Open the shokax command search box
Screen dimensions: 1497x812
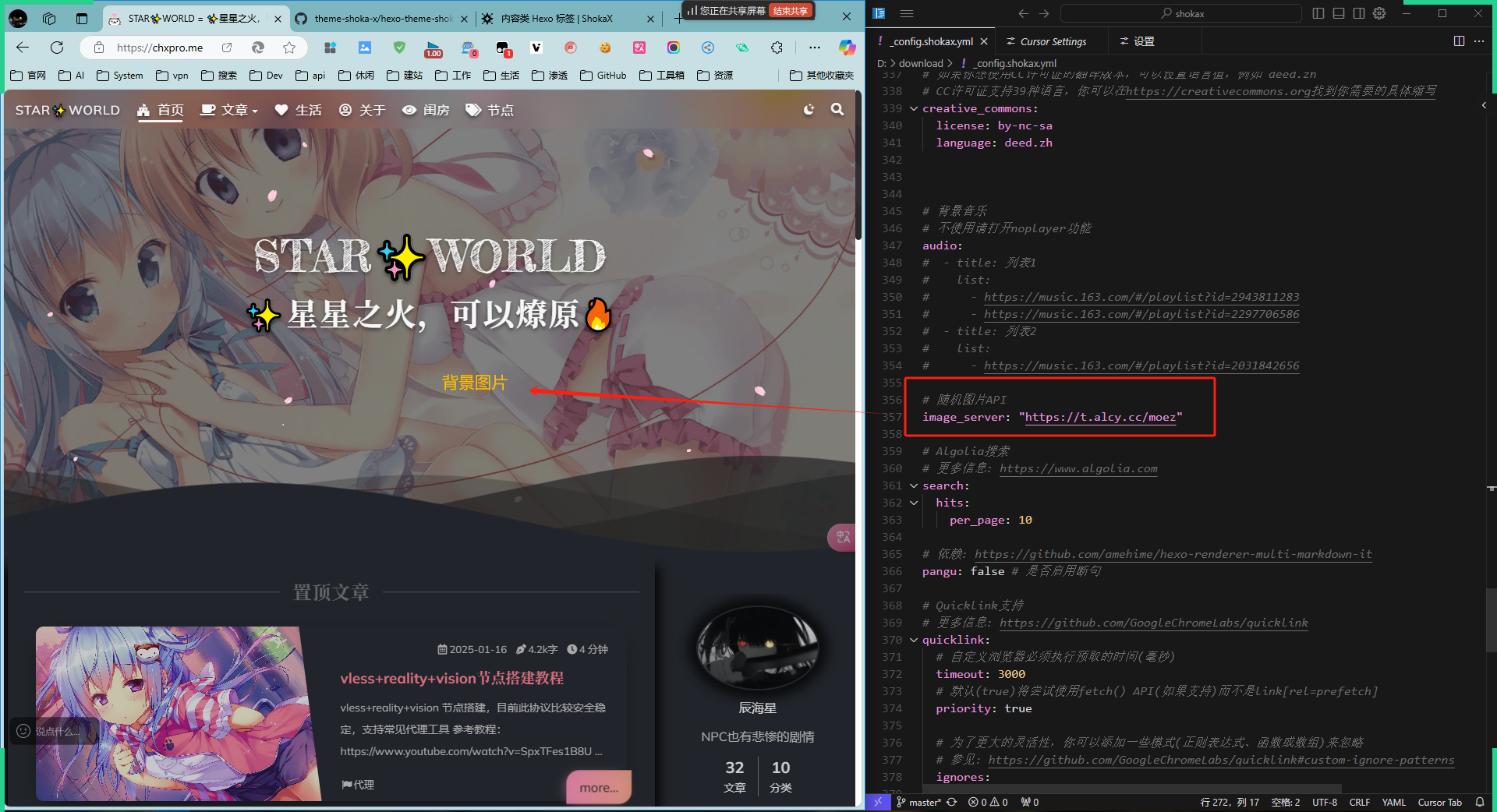pyautogui.click(x=1181, y=13)
